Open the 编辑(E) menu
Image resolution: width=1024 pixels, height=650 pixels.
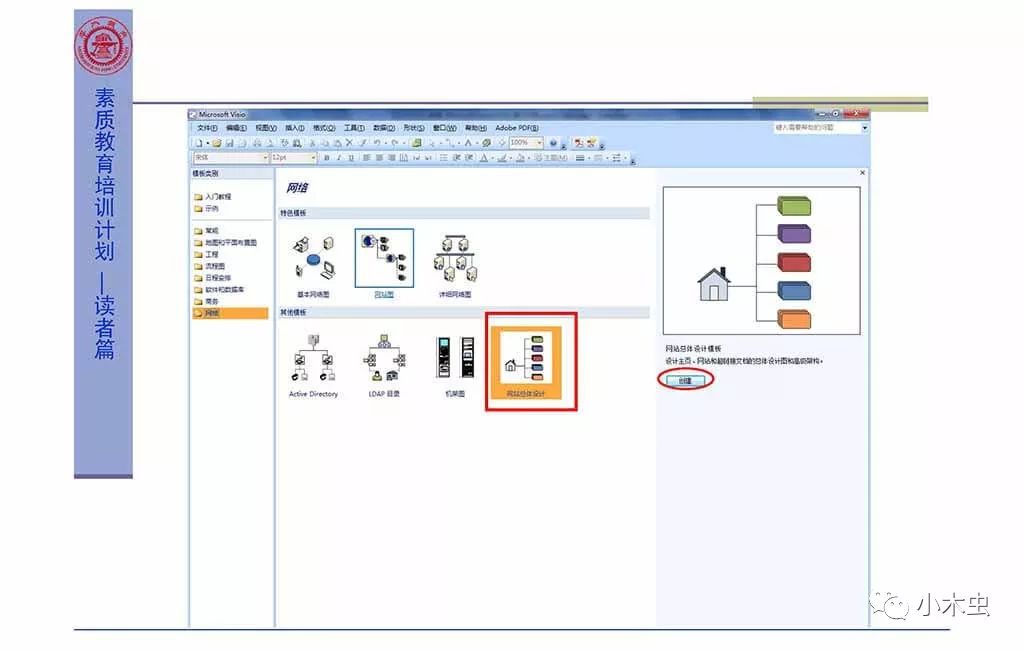[236, 128]
